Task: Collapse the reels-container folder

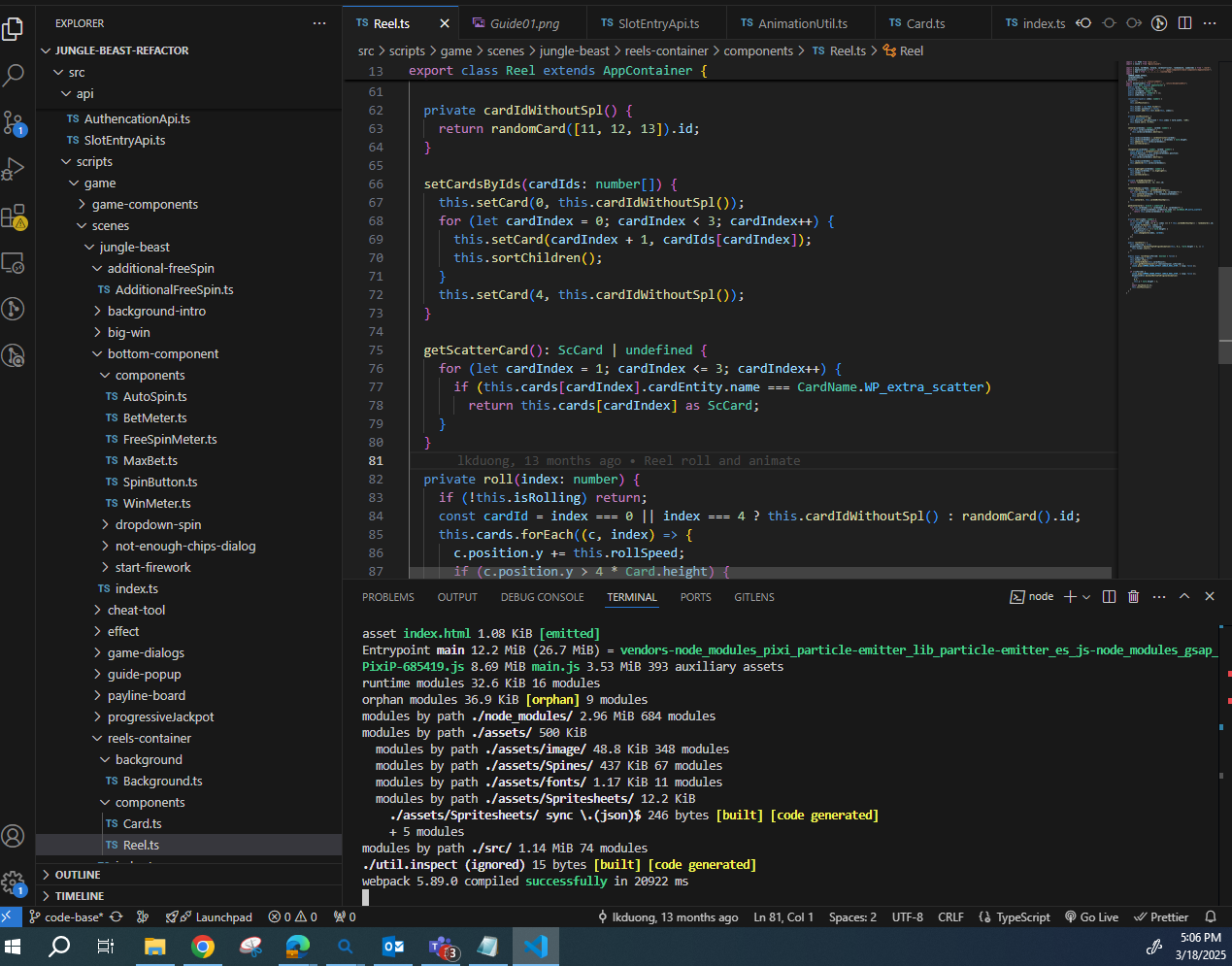Action: point(149,739)
